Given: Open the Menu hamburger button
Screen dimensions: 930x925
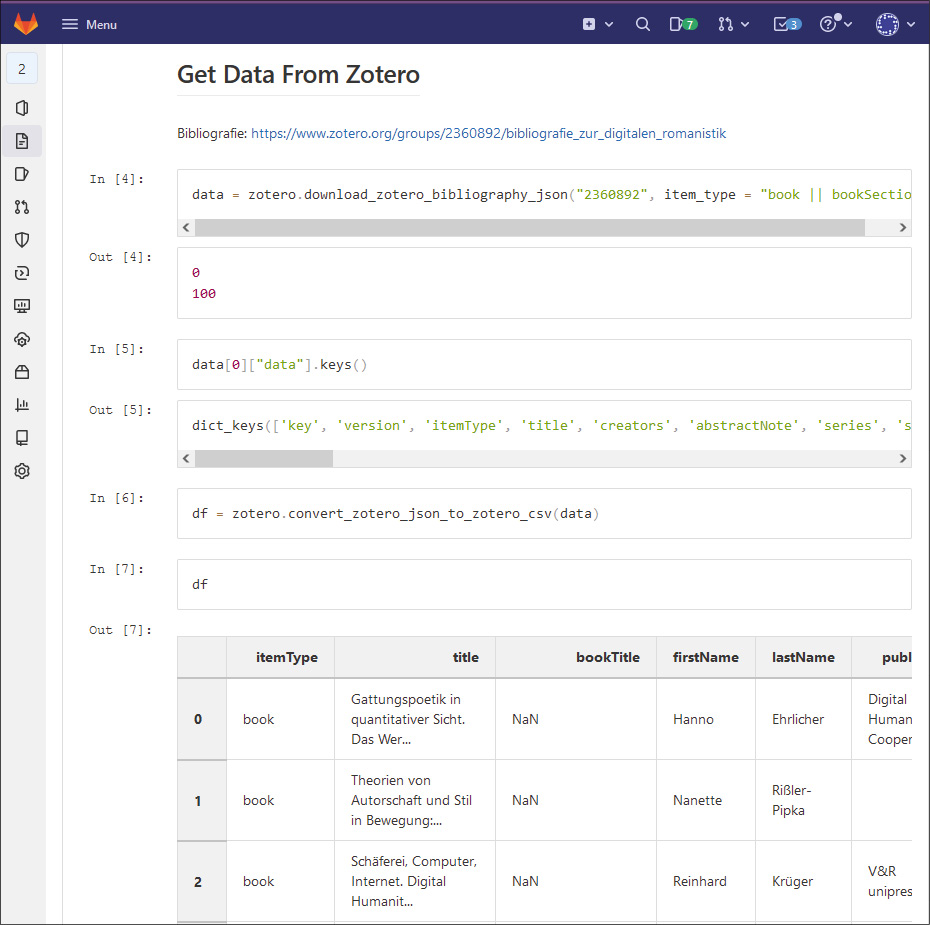Looking at the screenshot, I should tap(89, 24).
